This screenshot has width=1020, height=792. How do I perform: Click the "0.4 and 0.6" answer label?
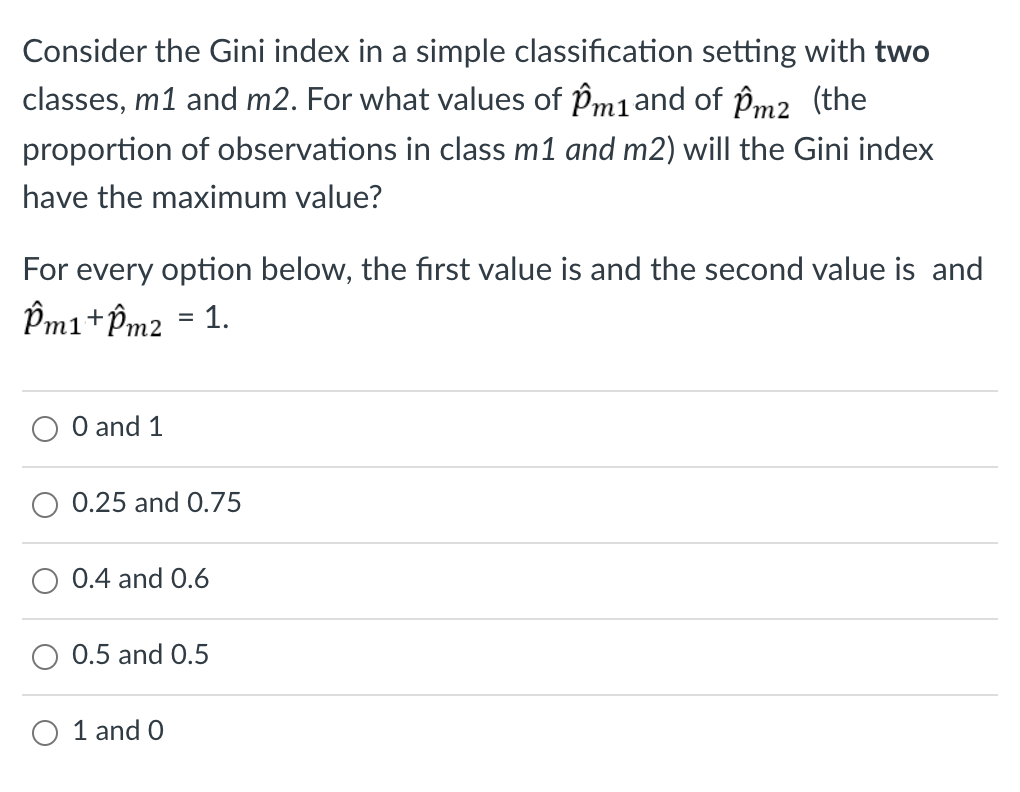140,579
